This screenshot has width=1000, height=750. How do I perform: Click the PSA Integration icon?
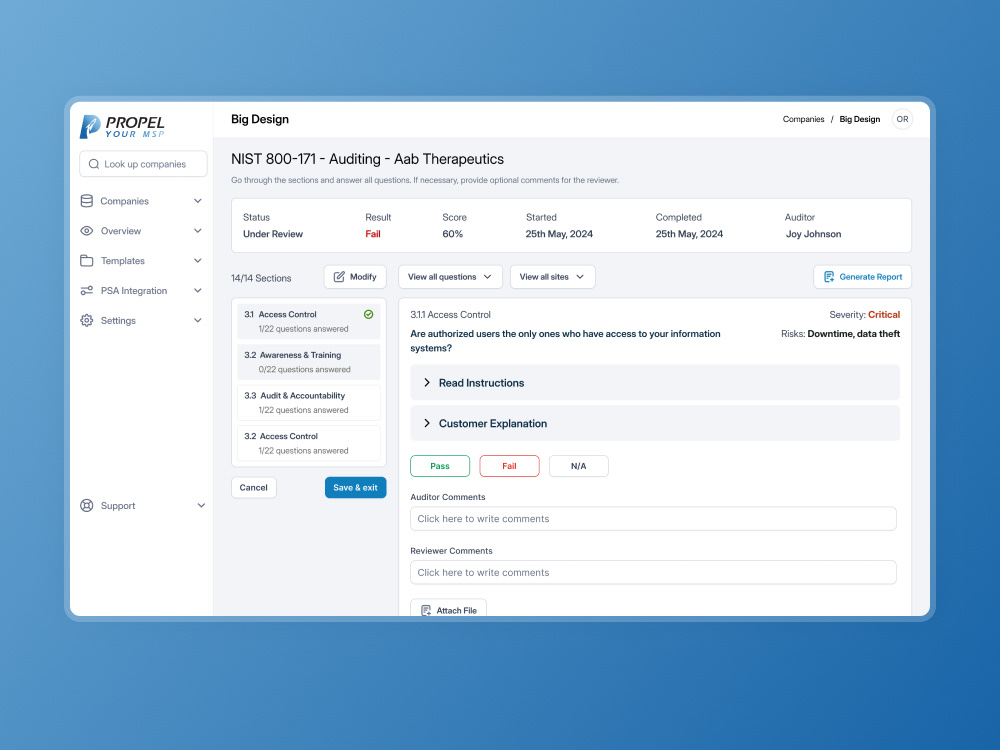pyautogui.click(x=87, y=290)
